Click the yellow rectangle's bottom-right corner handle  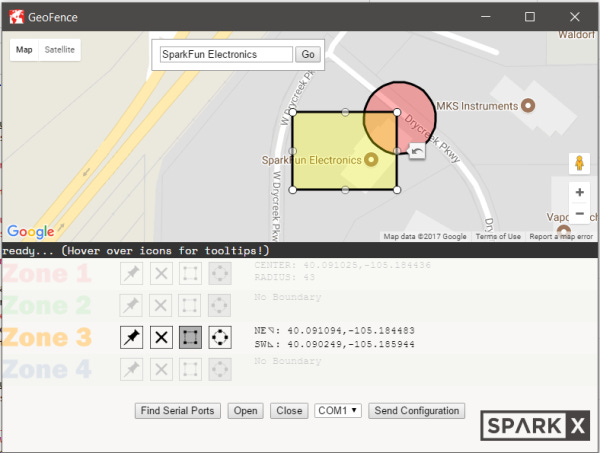point(397,190)
